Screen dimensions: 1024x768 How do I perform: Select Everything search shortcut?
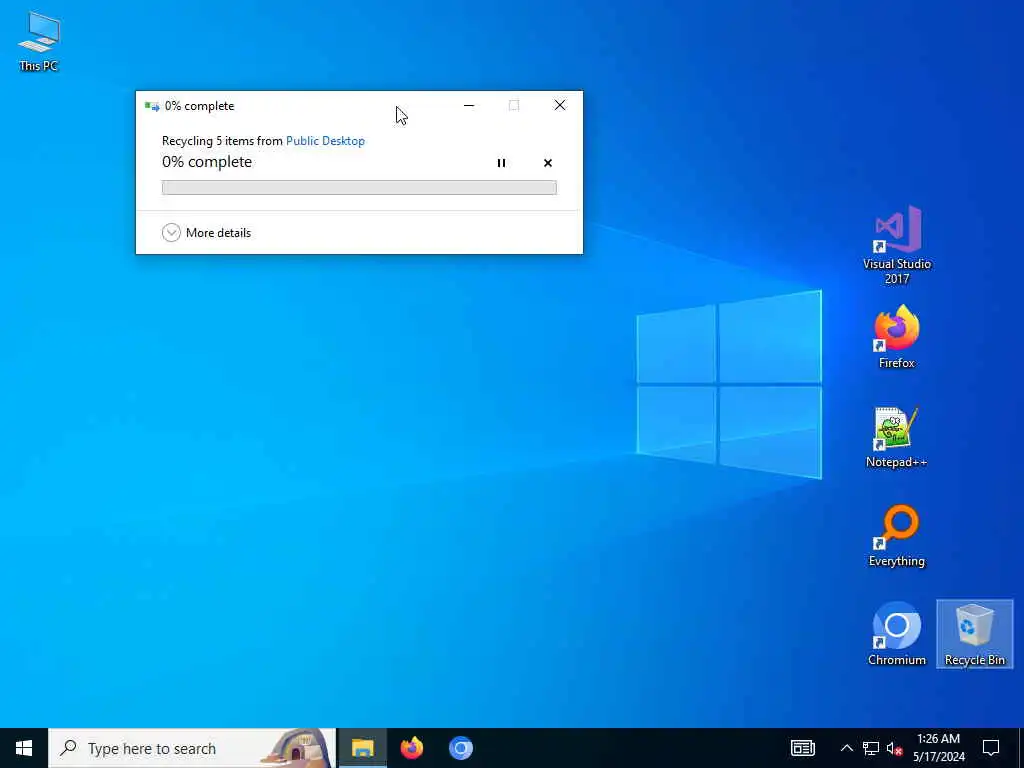(x=897, y=536)
